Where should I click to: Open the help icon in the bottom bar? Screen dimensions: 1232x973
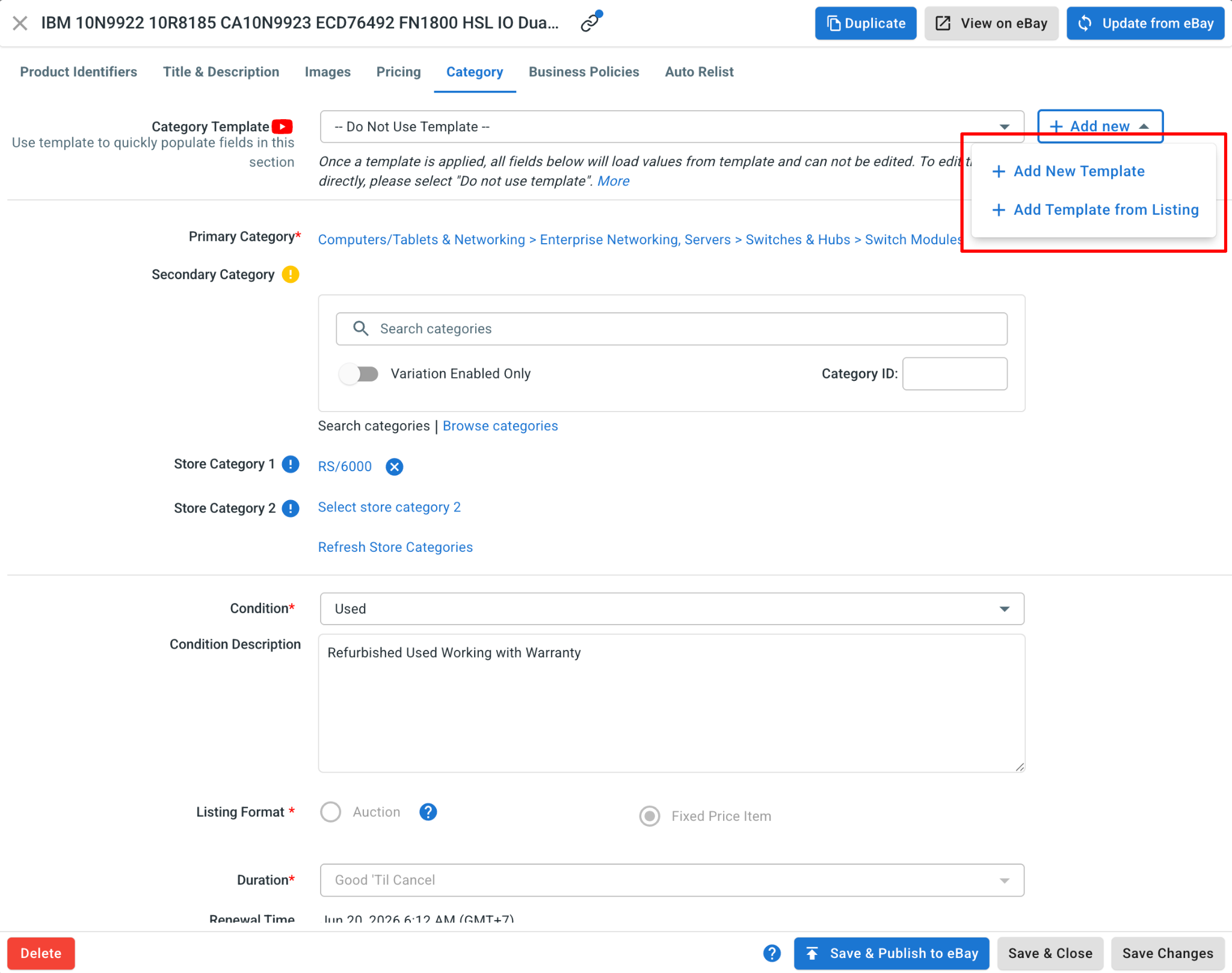point(772,953)
